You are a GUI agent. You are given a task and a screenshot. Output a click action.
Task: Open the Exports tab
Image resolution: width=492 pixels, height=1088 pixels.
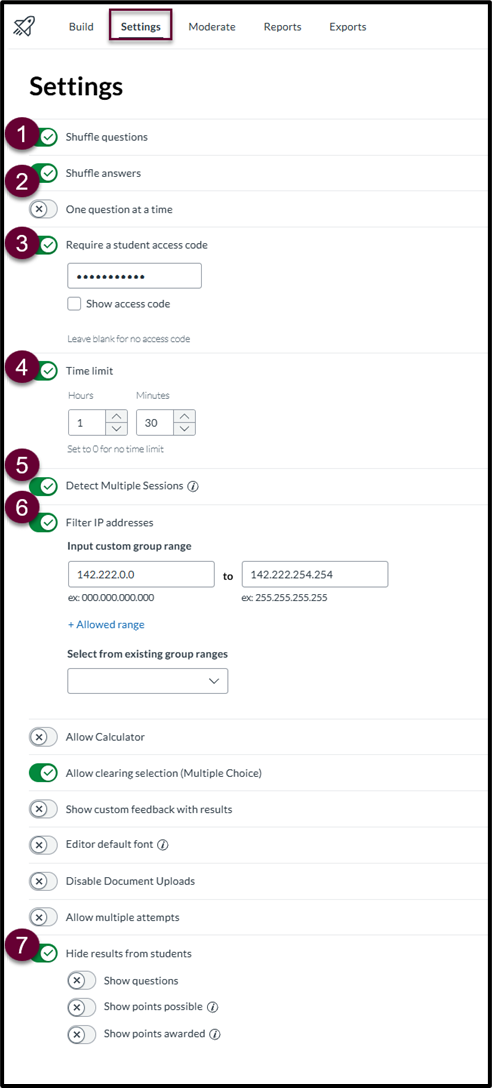coord(348,27)
